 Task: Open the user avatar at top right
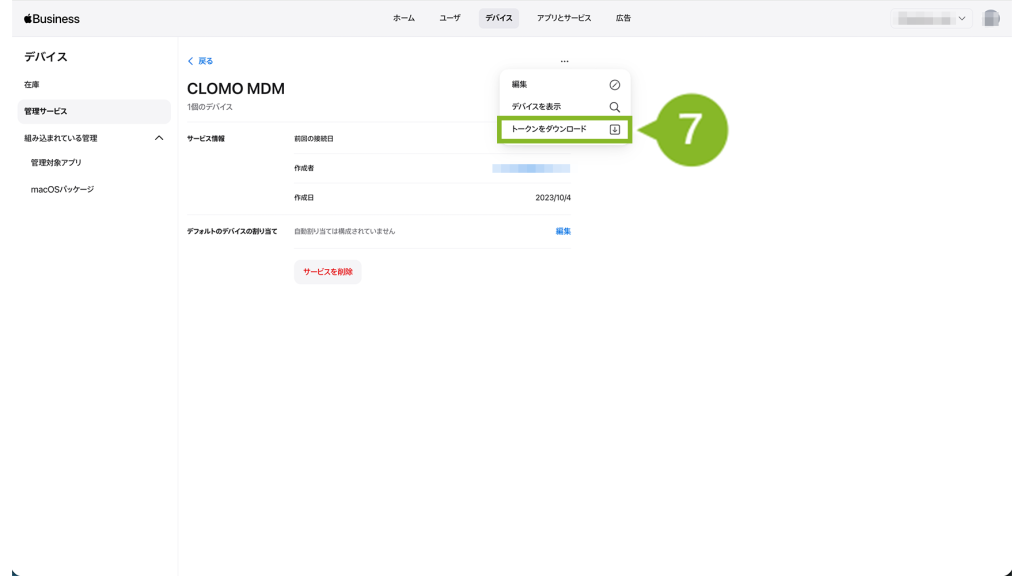[x=990, y=19]
